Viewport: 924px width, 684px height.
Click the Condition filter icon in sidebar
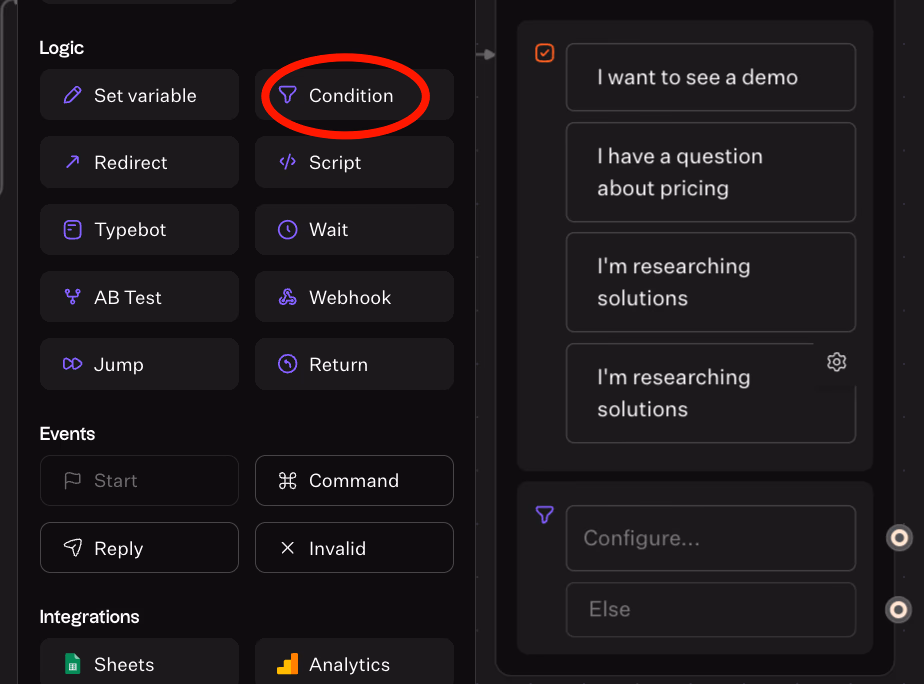pyautogui.click(x=288, y=96)
